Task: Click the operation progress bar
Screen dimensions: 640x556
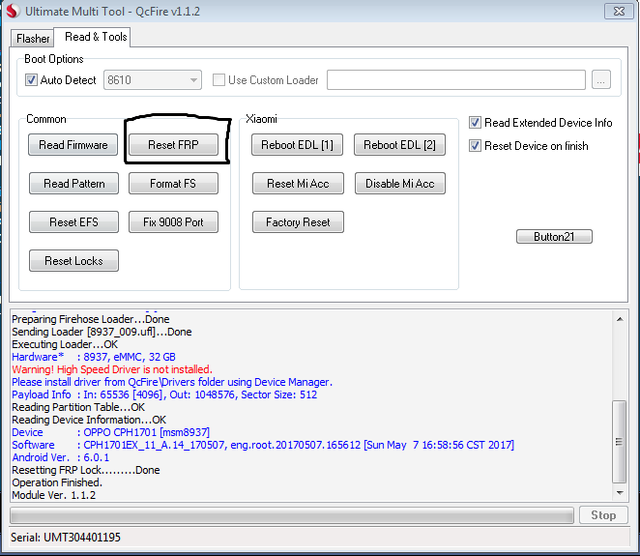Action: click(292, 515)
